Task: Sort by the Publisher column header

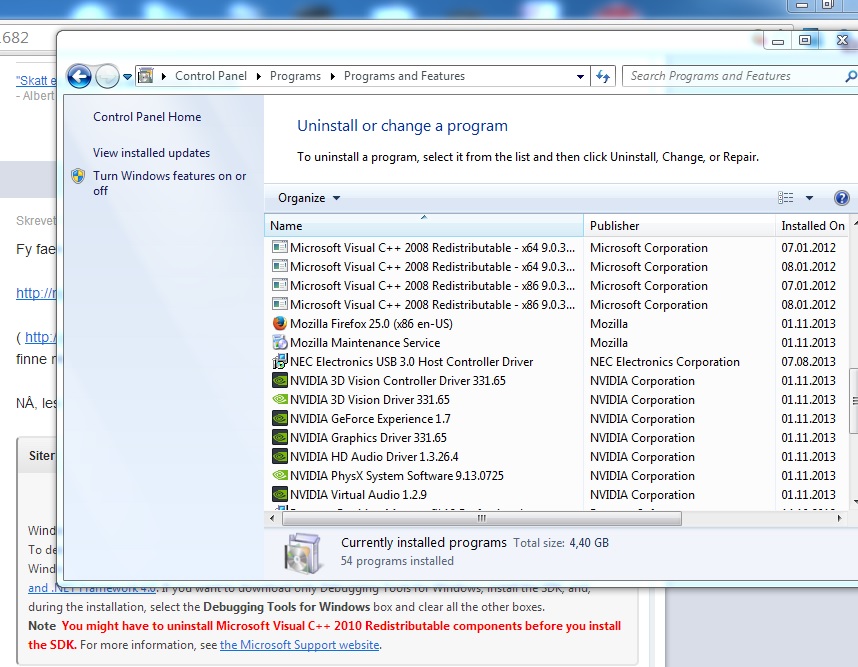Action: click(x=679, y=226)
